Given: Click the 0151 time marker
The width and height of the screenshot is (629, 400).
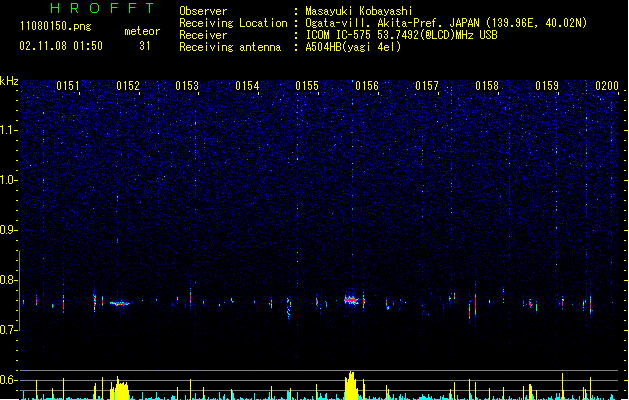Looking at the screenshot, I should [68, 86].
